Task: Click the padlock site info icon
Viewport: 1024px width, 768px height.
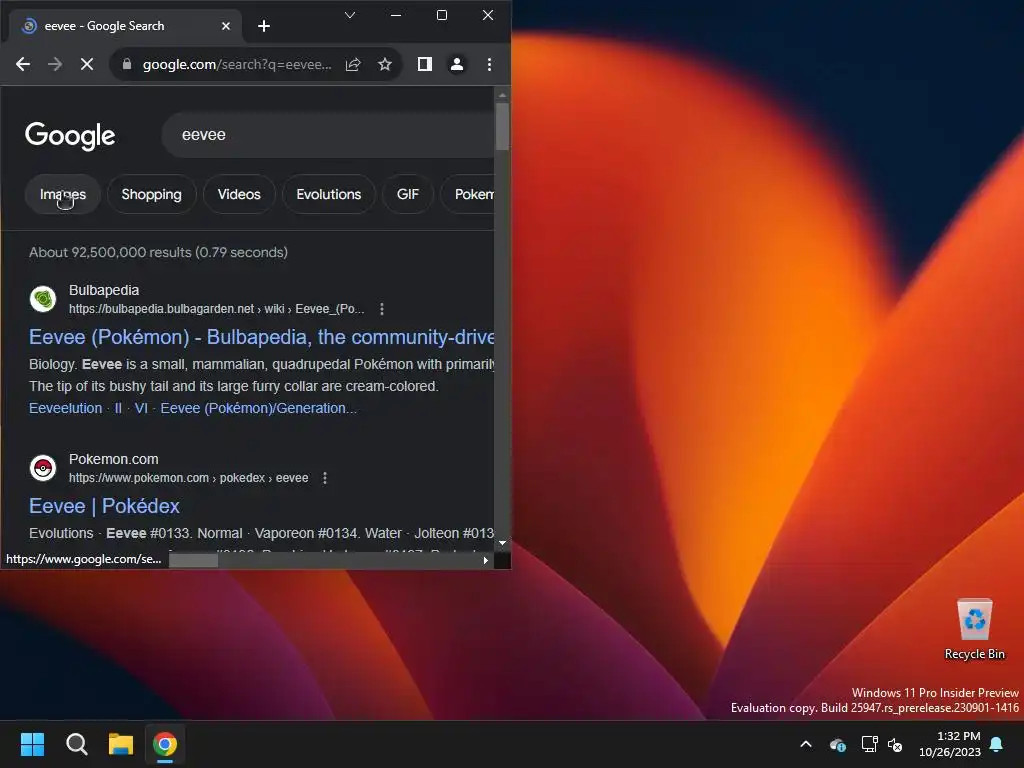Action: tap(127, 64)
